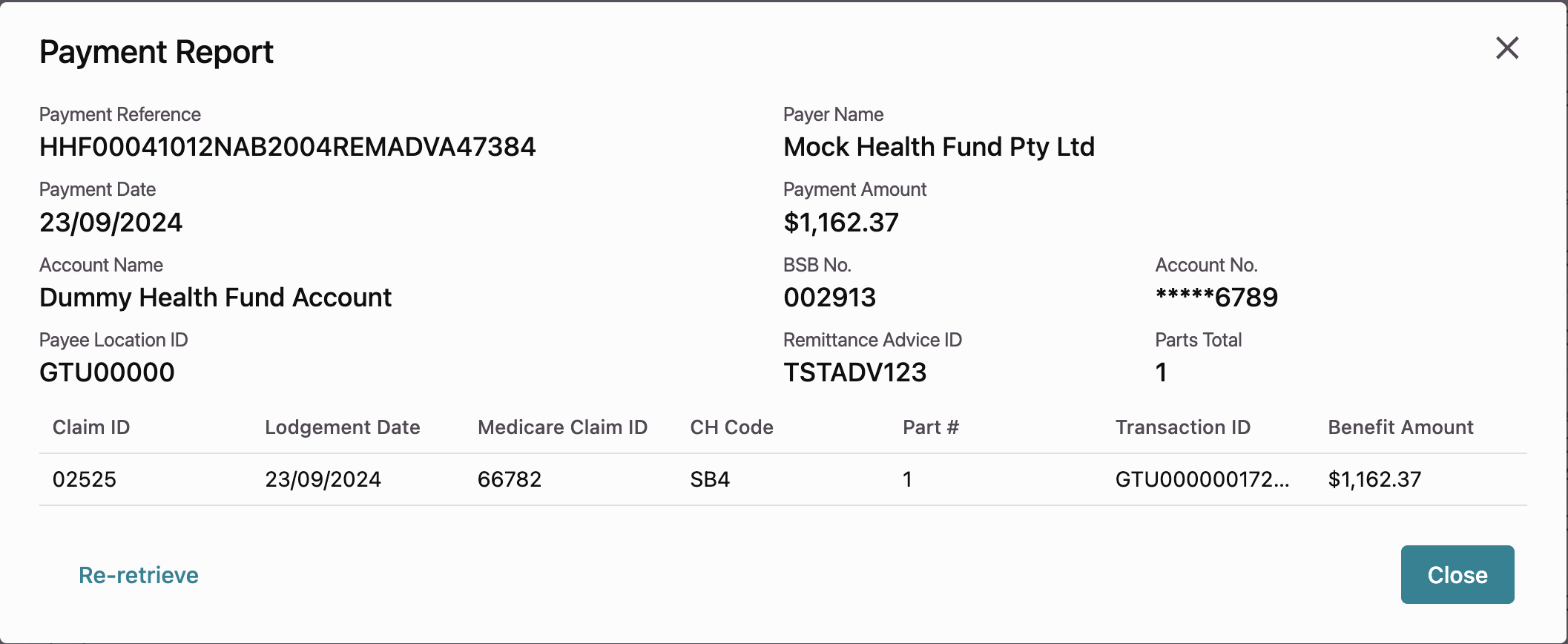Viewport: 1568px width, 644px height.
Task: Click the Part # column header
Action: [x=930, y=427]
